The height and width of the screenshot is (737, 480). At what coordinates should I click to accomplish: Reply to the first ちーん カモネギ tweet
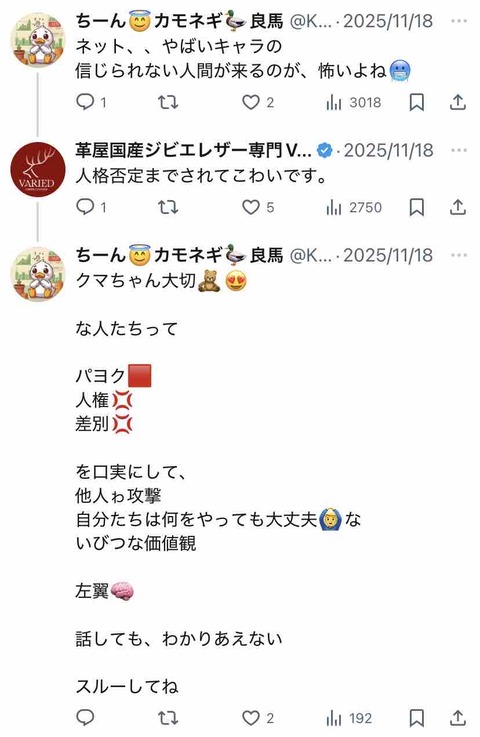(91, 102)
